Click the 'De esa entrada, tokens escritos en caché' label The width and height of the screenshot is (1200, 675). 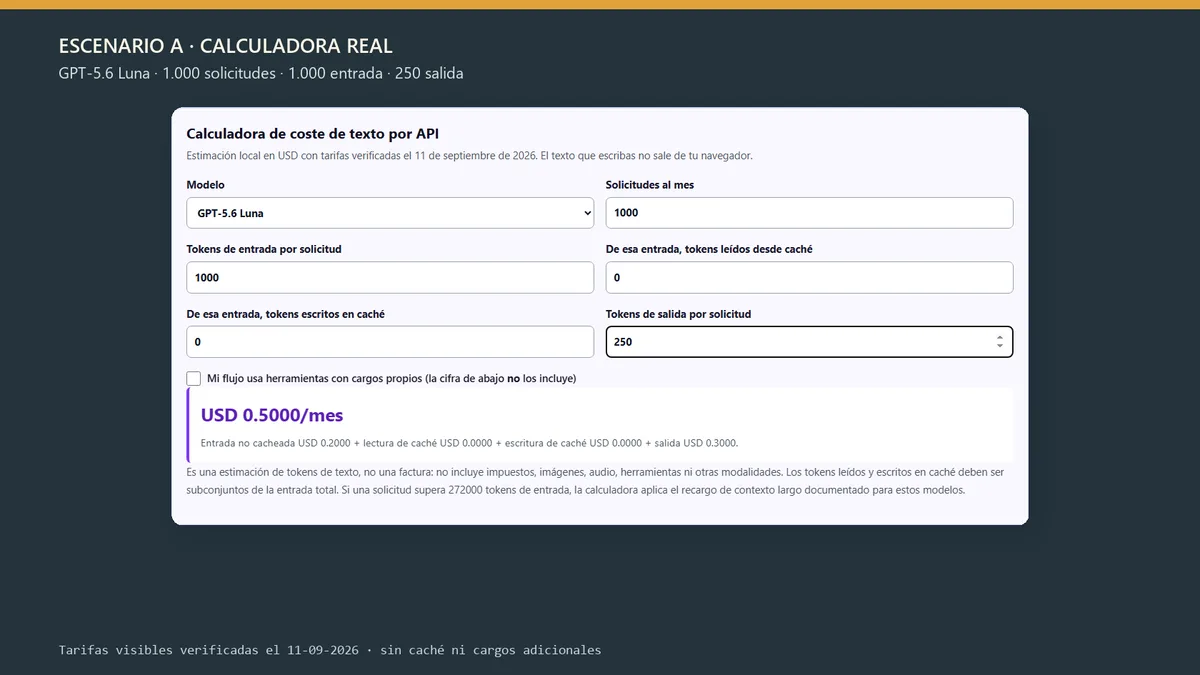pos(286,314)
